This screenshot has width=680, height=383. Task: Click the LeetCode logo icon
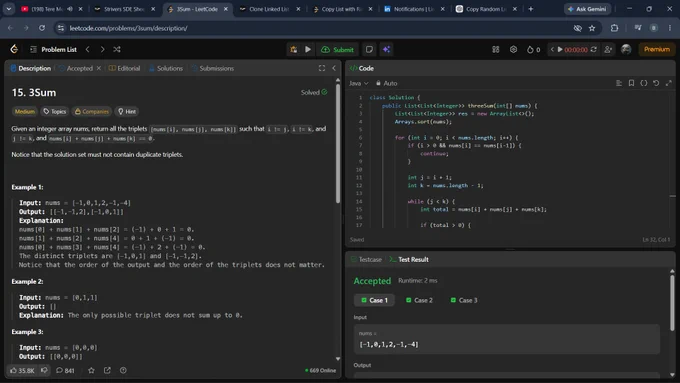[14, 49]
